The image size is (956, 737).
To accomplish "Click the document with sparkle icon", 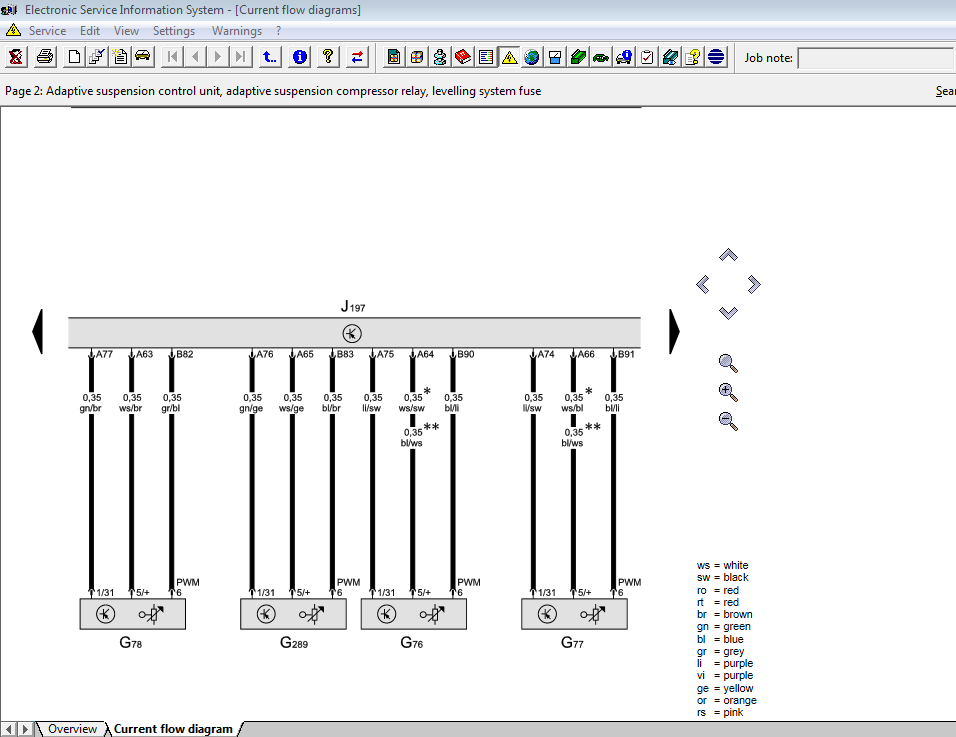I will 120,57.
